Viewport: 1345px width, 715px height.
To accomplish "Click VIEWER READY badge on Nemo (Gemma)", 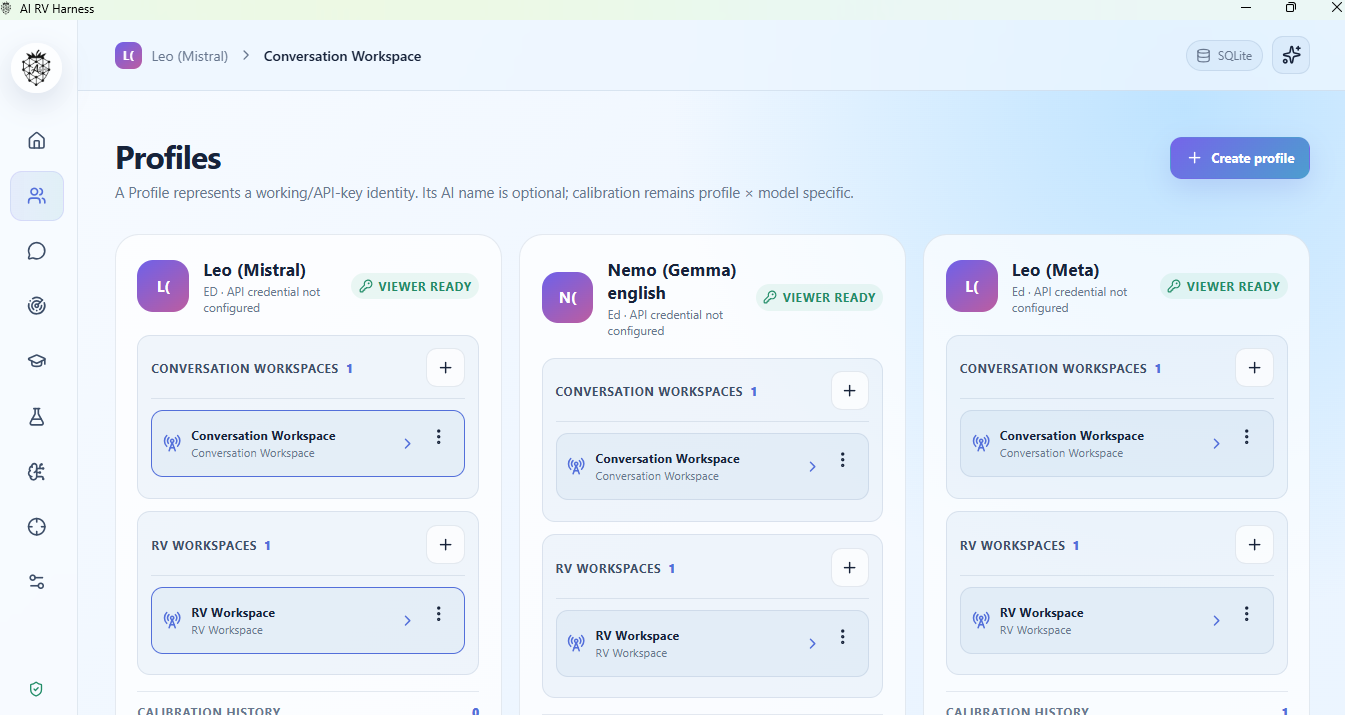I will point(819,297).
